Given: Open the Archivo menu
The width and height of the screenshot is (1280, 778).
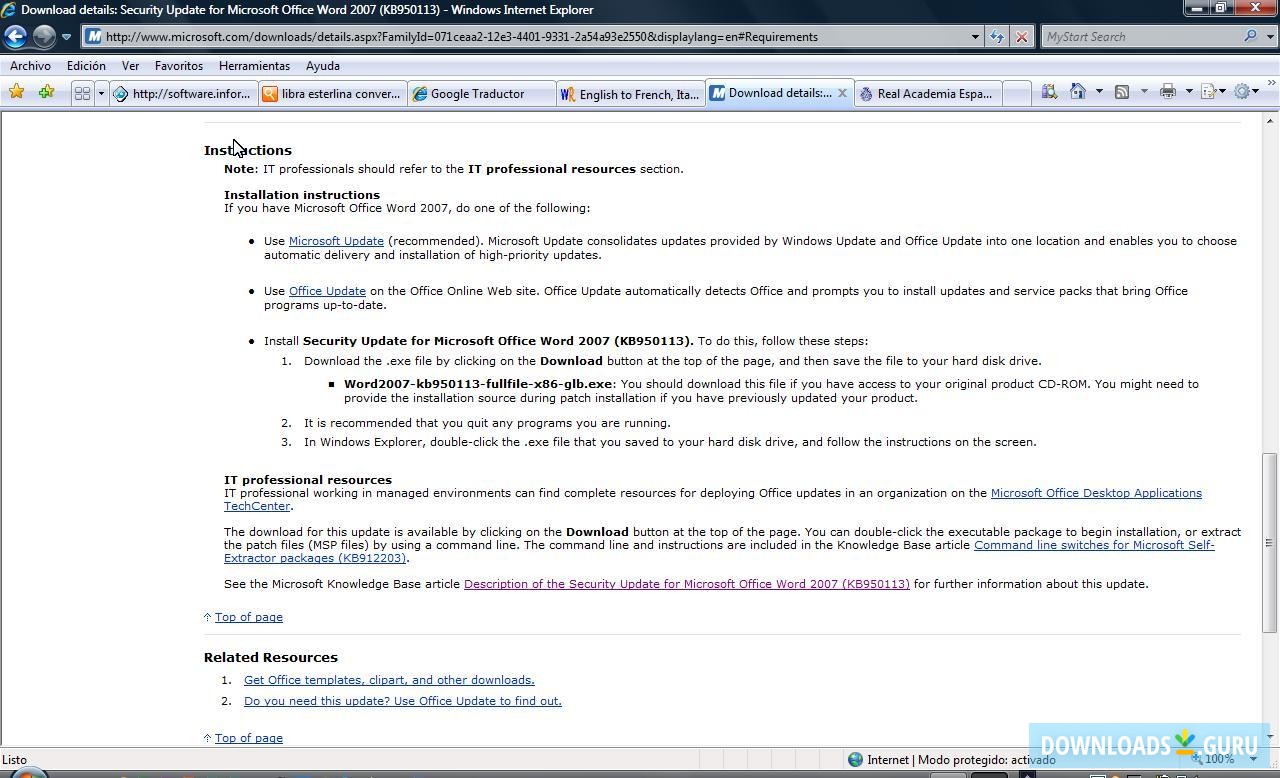Looking at the screenshot, I should click(30, 66).
